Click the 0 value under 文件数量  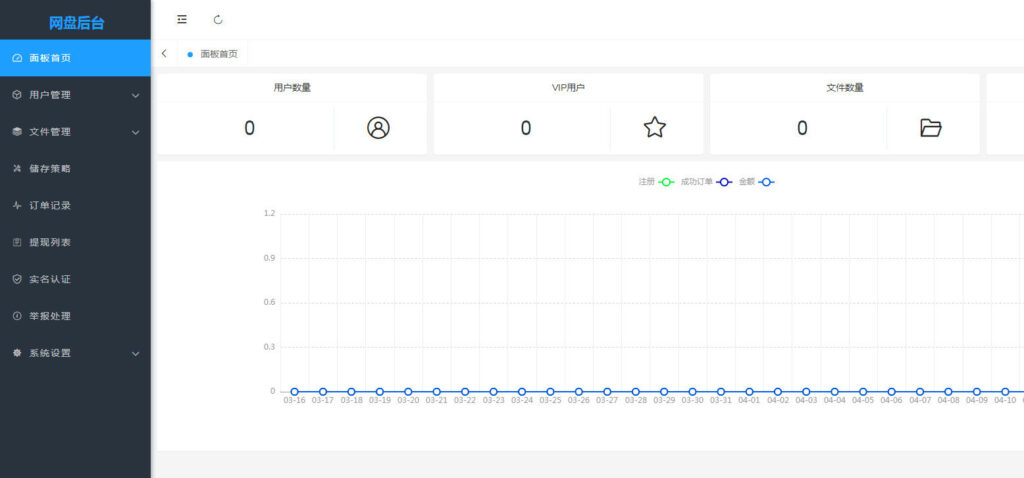click(802, 128)
